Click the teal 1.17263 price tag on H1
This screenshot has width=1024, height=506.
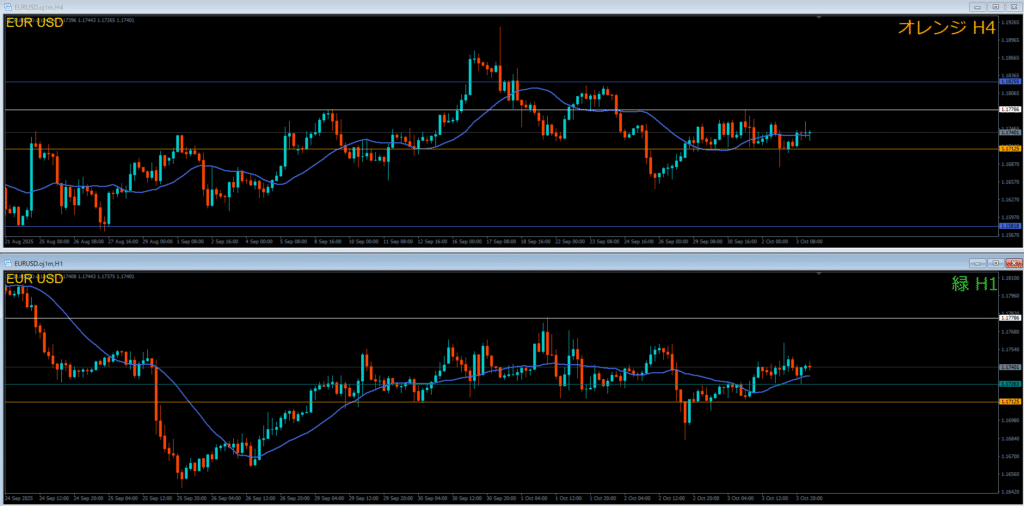point(1009,384)
